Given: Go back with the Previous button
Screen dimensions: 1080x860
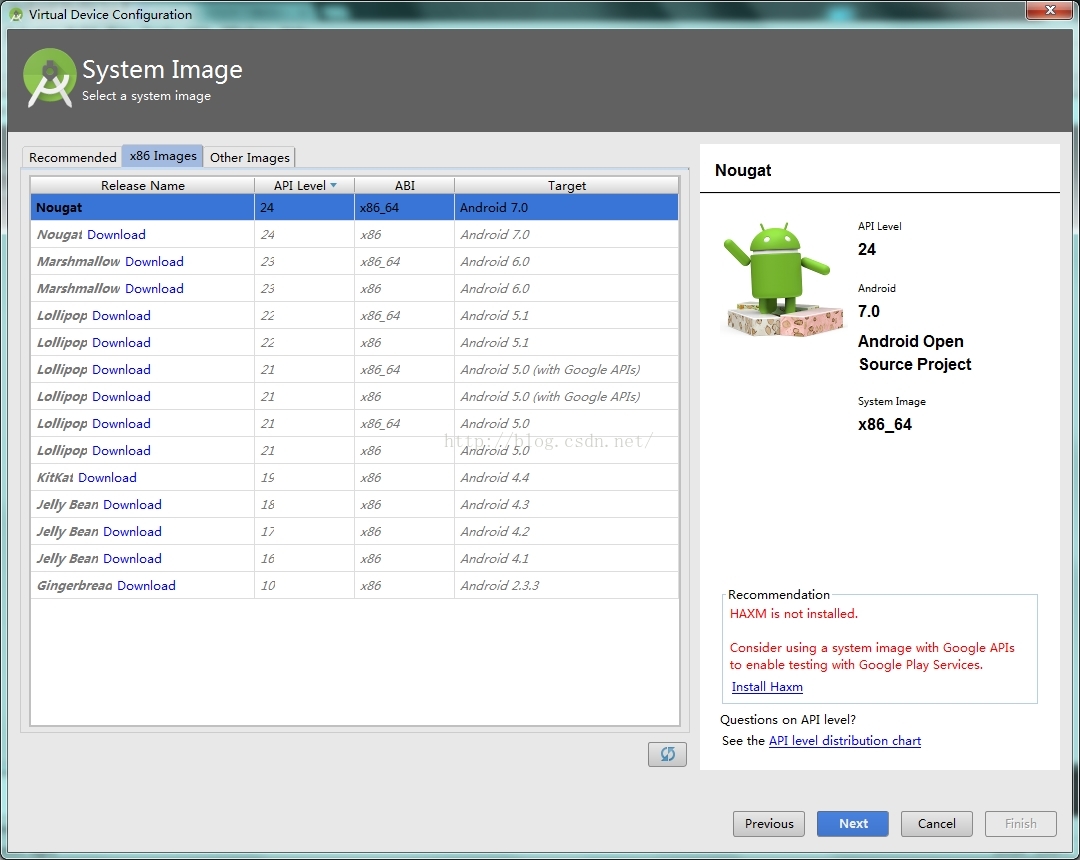Looking at the screenshot, I should pyautogui.click(x=769, y=823).
